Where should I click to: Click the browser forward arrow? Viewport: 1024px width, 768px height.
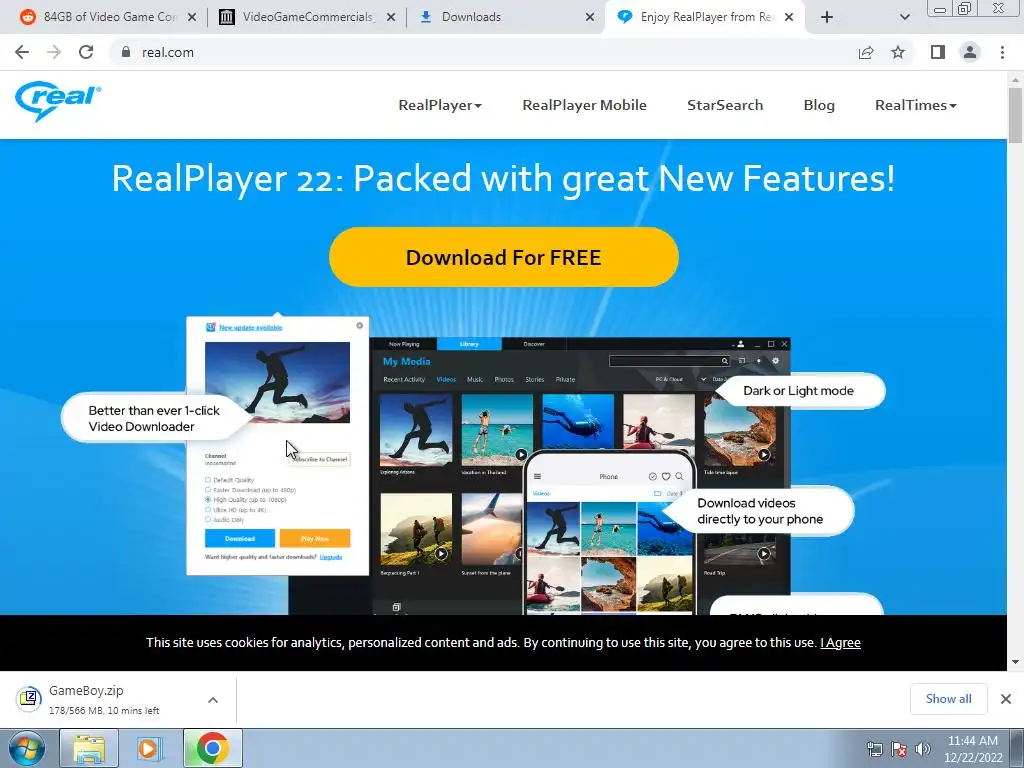coord(54,52)
